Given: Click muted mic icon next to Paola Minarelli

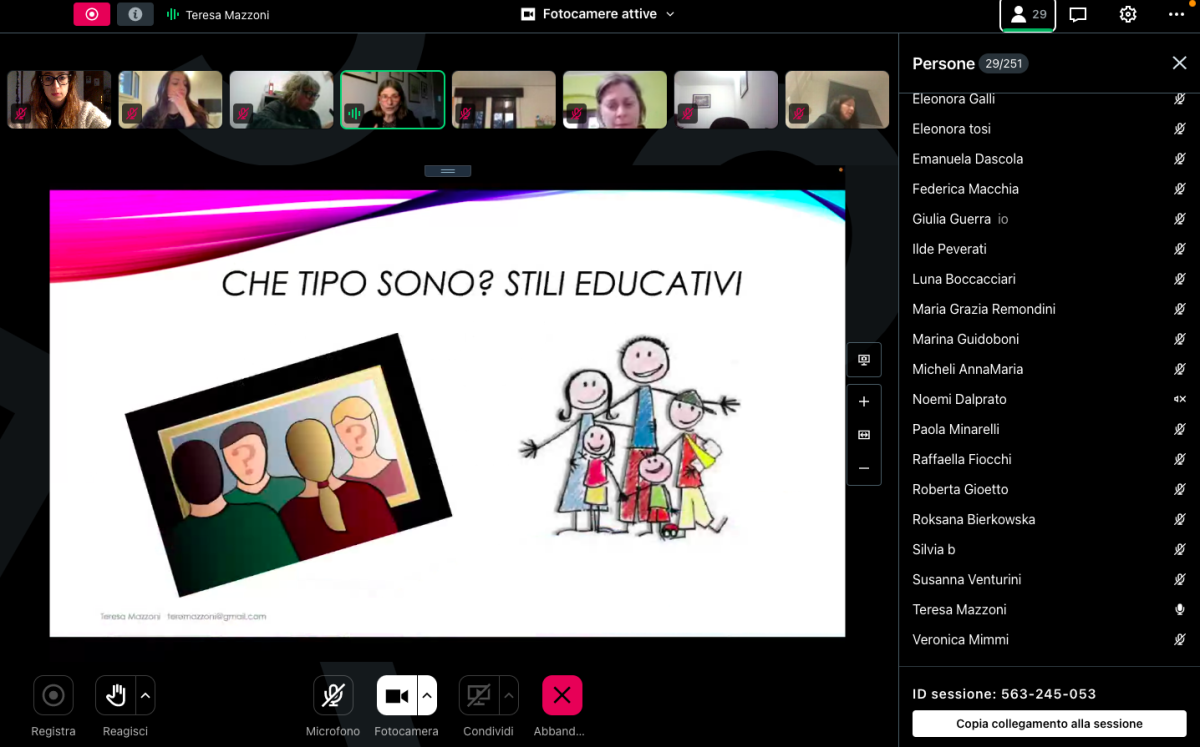Looking at the screenshot, I should (x=1180, y=429).
